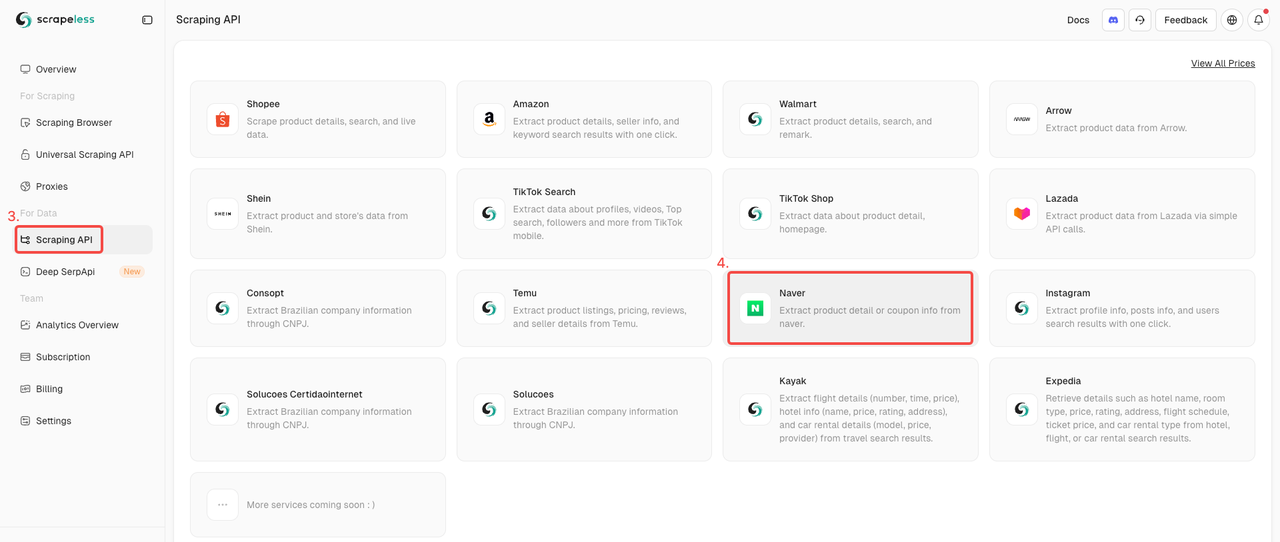Open the TikTok Shop card

pos(851,213)
